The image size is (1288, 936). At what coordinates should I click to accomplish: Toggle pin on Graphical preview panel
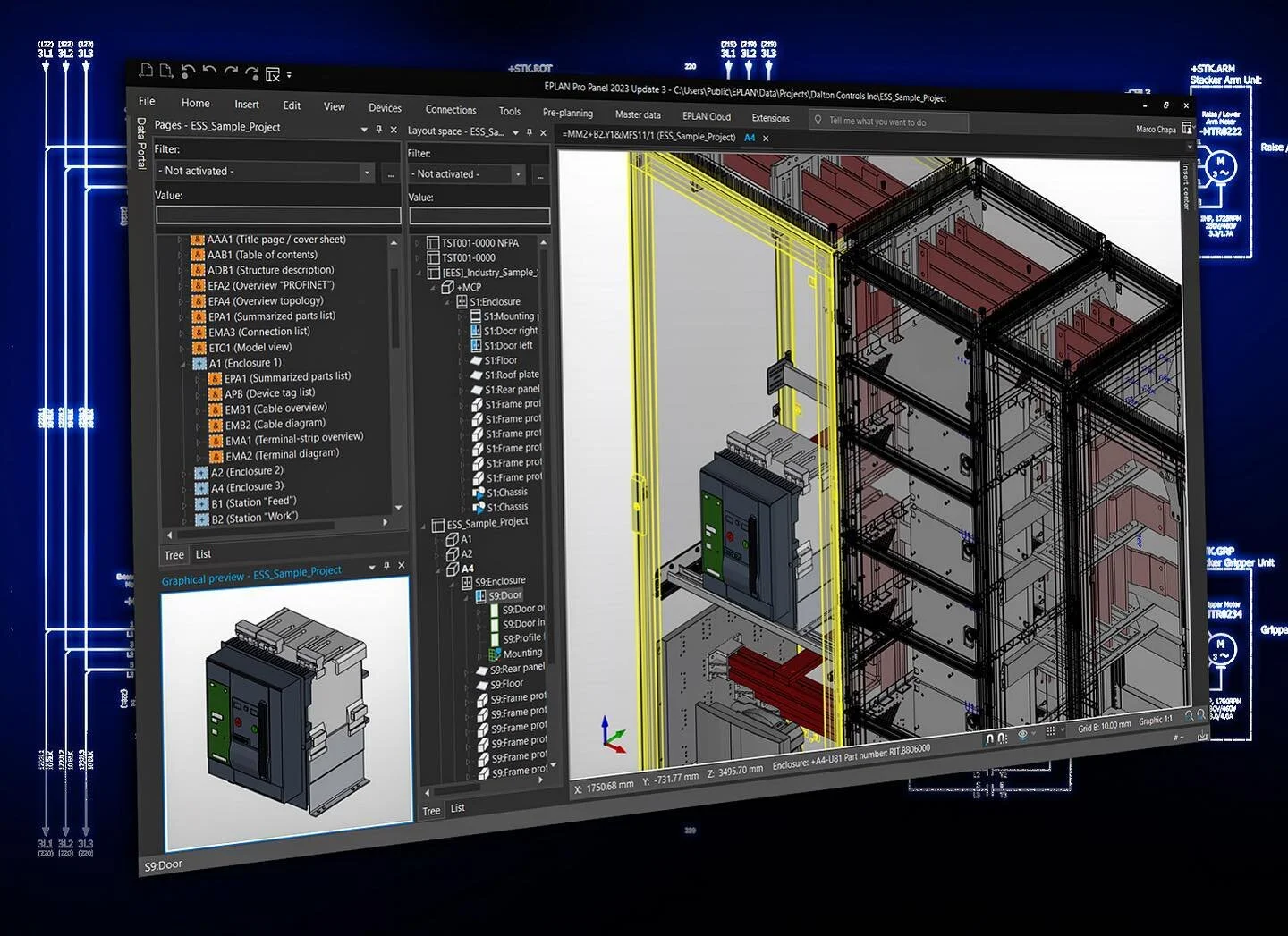pyautogui.click(x=386, y=566)
